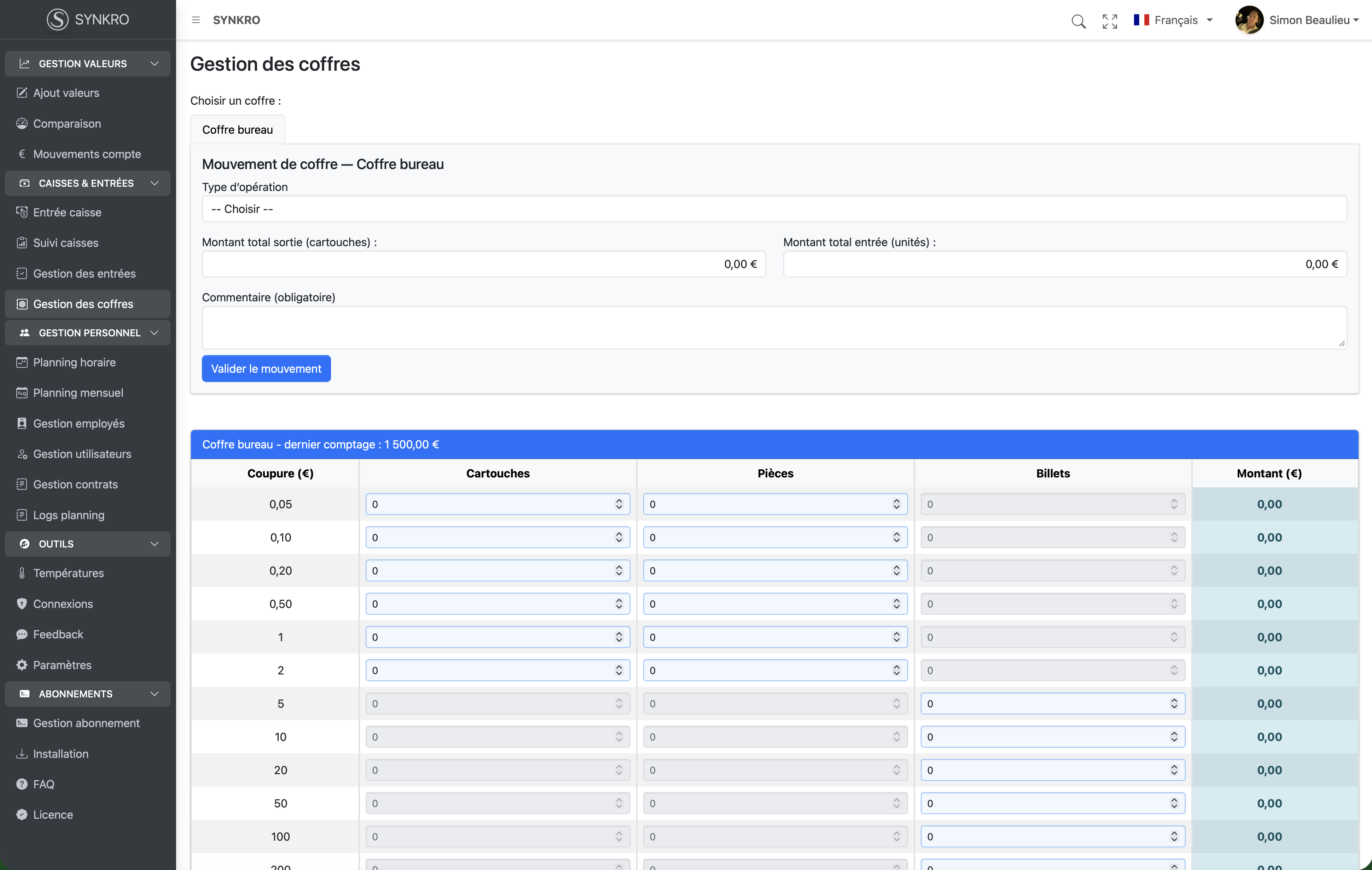Image resolution: width=1372 pixels, height=870 pixels.
Task: Select the Coffre bureau tab
Action: [237, 130]
